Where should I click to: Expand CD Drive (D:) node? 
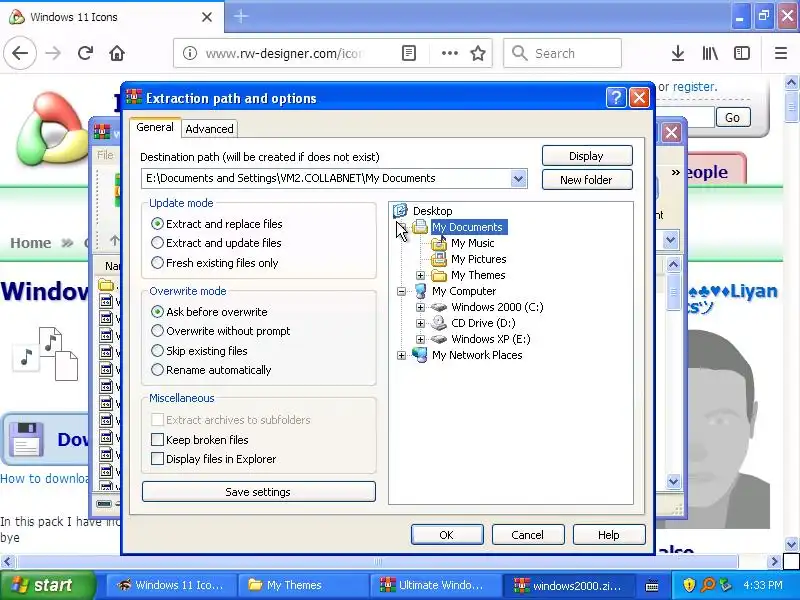[420, 323]
